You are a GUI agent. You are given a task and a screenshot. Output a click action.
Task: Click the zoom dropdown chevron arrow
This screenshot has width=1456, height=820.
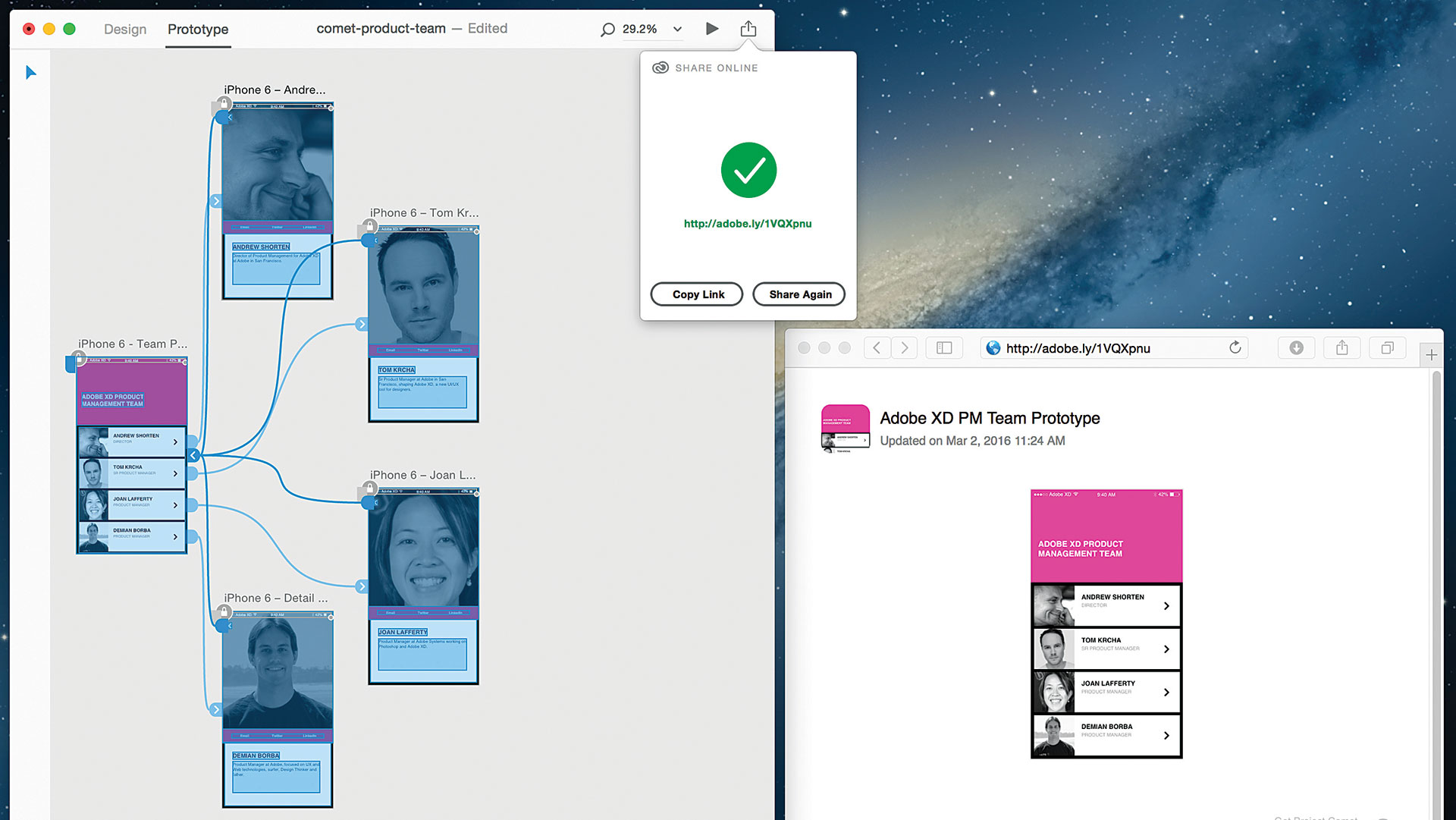[x=677, y=28]
